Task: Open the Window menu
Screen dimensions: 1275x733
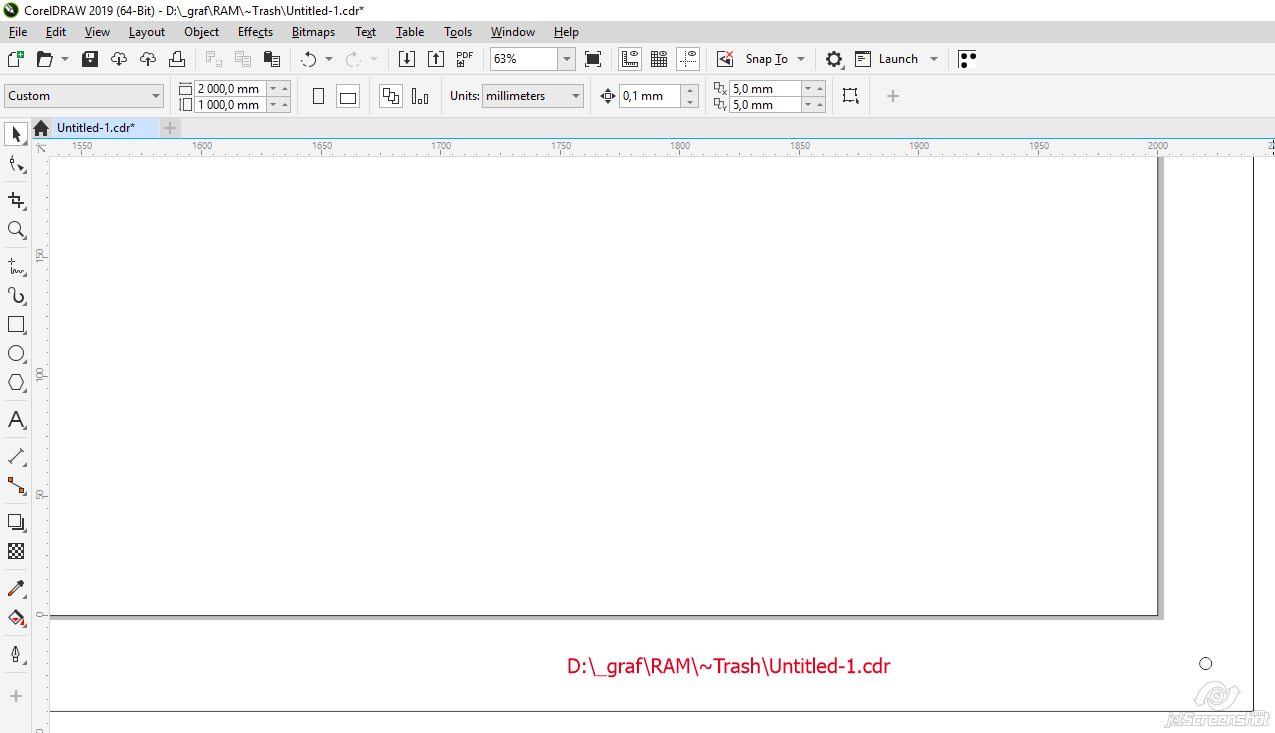Action: [513, 32]
